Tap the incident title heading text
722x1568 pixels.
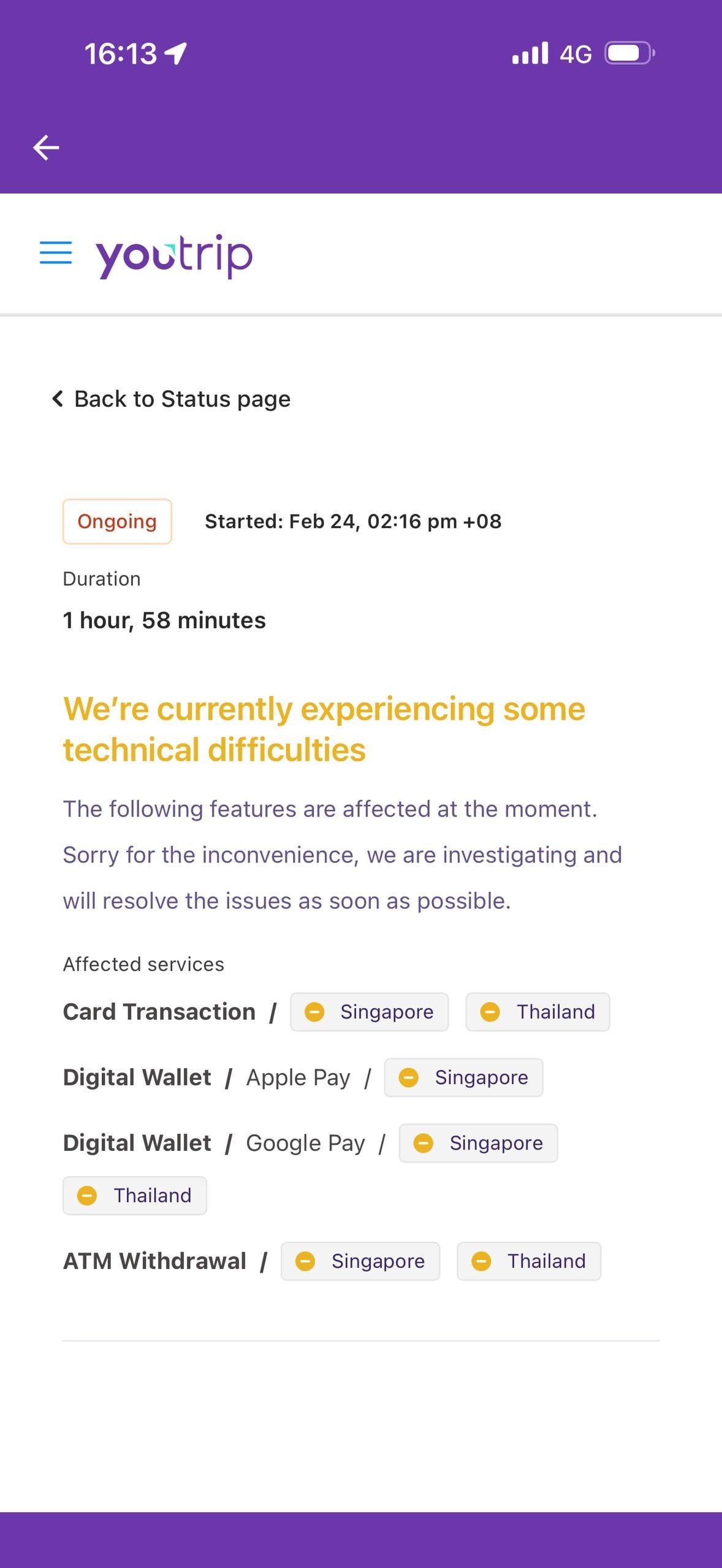[x=324, y=729]
